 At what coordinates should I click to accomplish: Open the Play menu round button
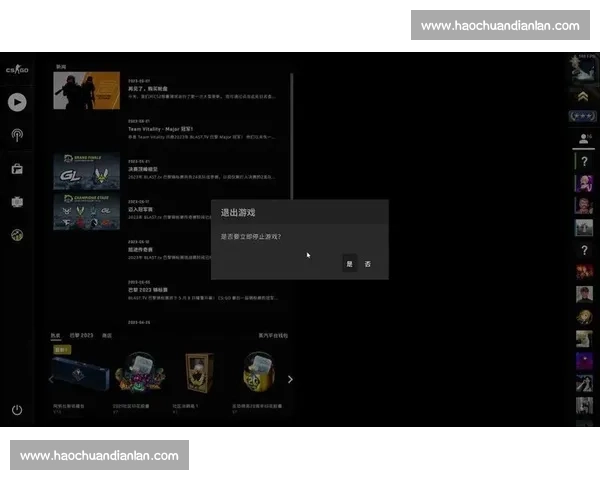(17, 102)
